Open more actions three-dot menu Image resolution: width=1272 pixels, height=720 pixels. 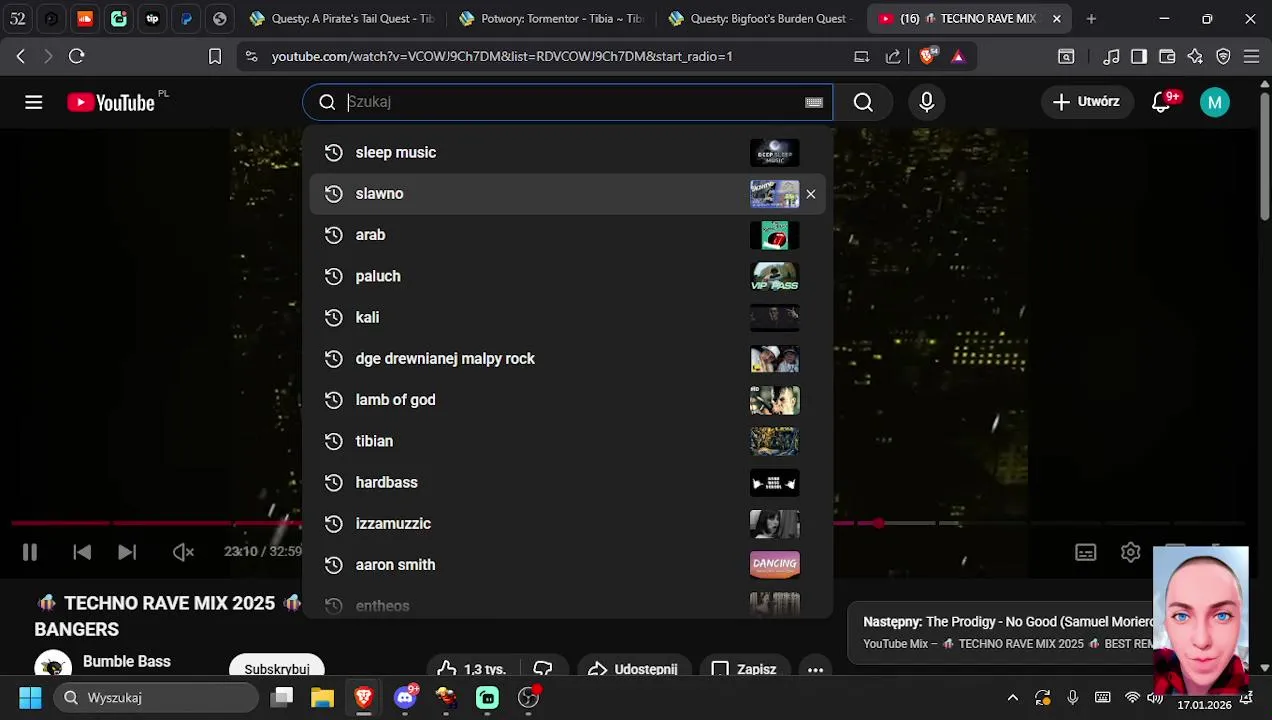(x=815, y=669)
